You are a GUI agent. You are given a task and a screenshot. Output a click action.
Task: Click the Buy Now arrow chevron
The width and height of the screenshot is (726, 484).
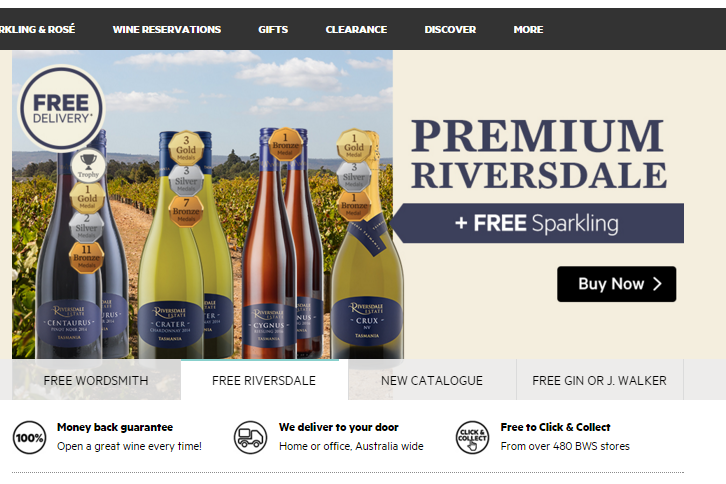(657, 283)
